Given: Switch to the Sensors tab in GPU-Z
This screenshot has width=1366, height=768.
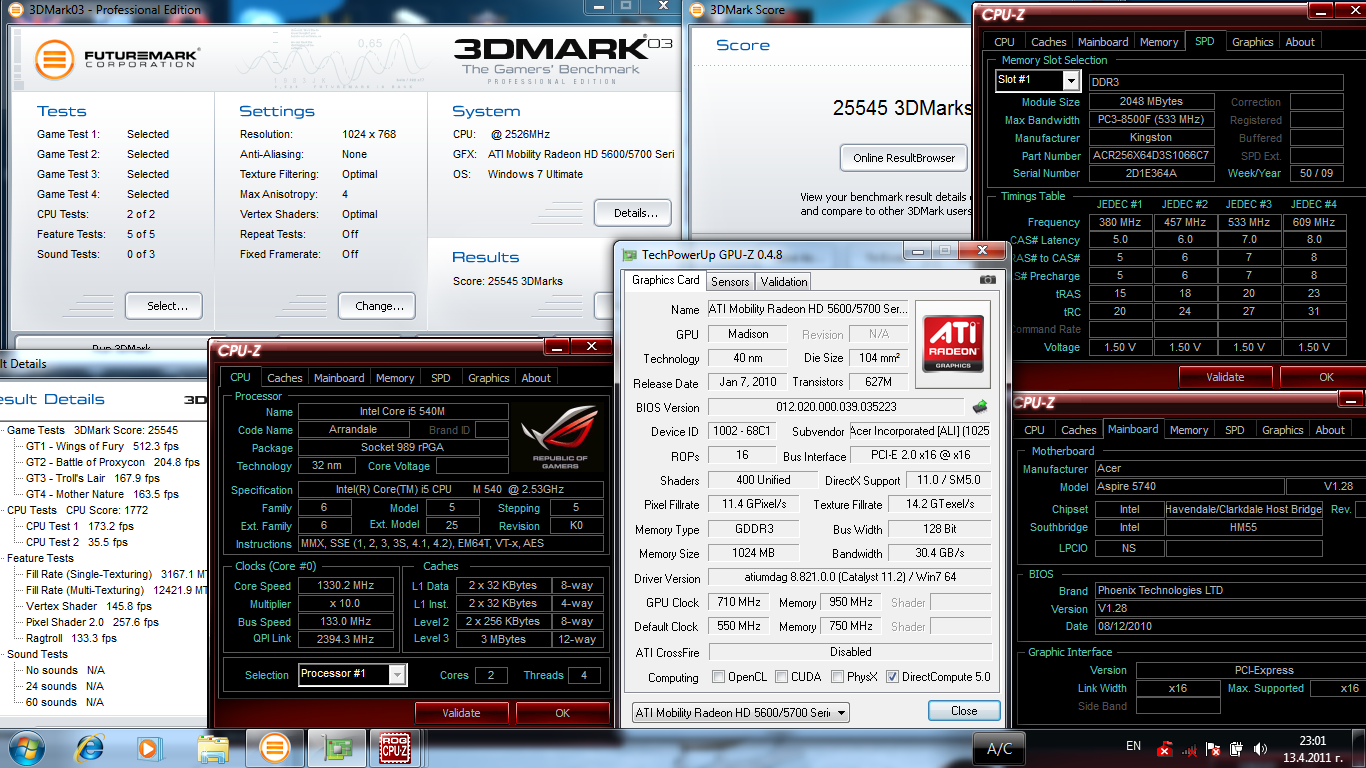Looking at the screenshot, I should tap(730, 282).
